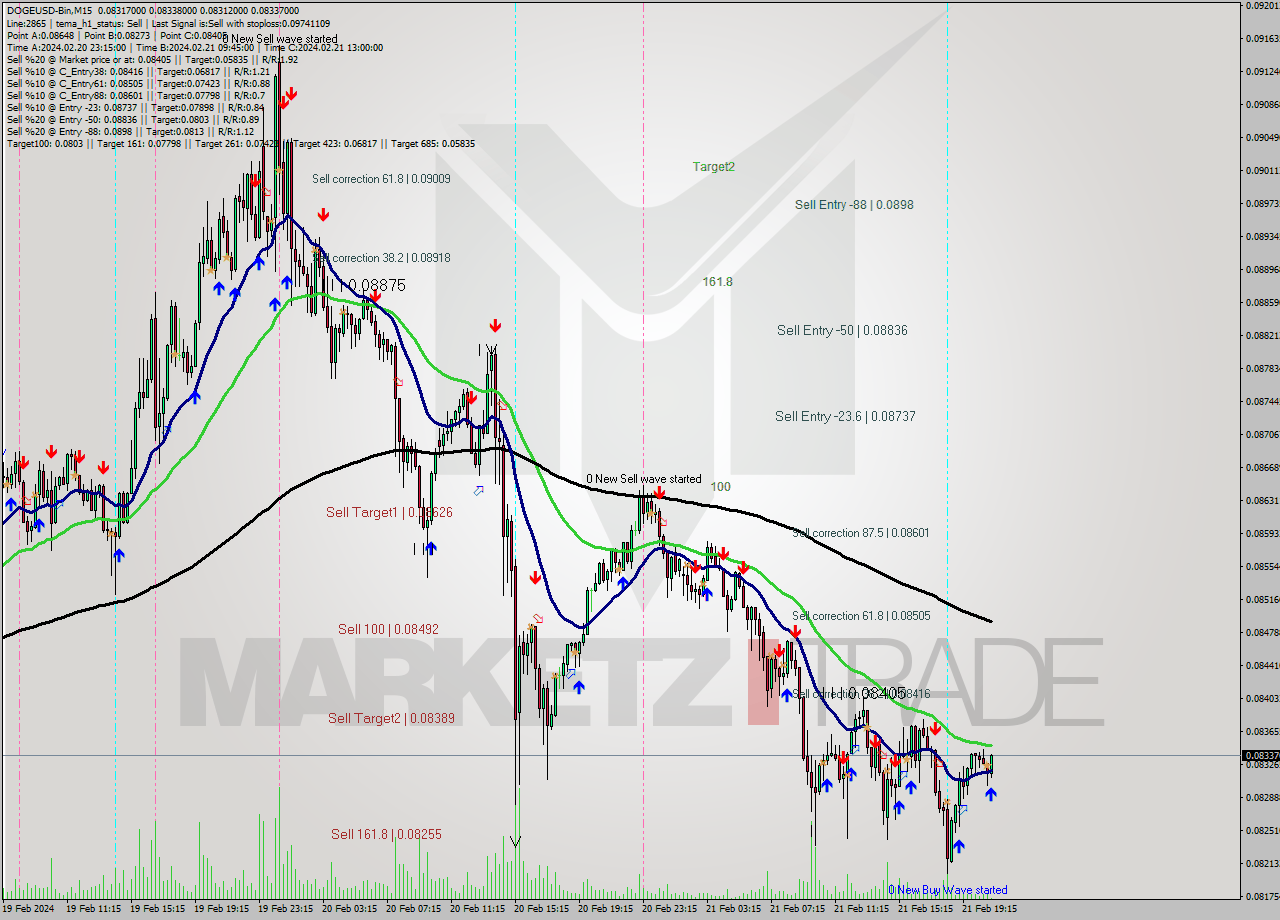Click the 'Line:2865 | tema_h1_status' info line

tap(168, 23)
